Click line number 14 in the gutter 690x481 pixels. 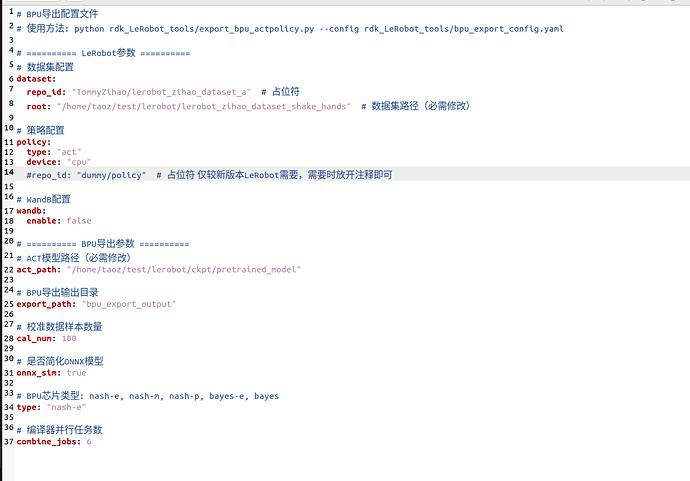click(9, 172)
